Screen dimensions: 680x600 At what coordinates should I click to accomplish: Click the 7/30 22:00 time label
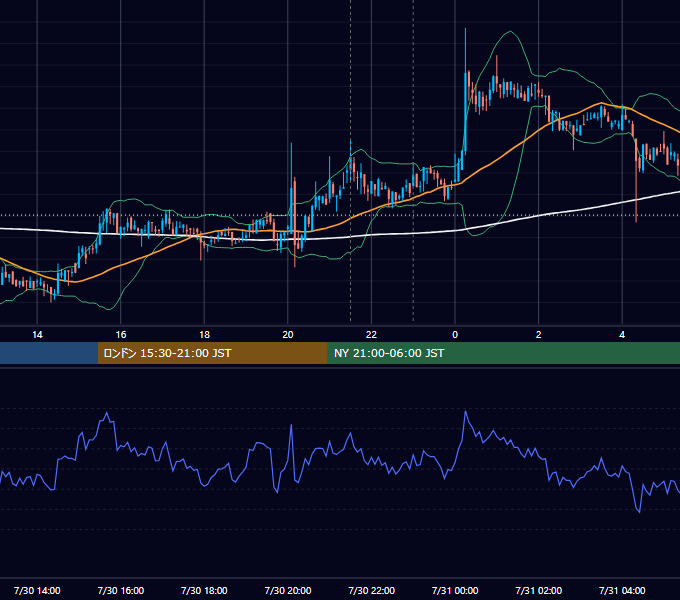[x=372, y=590]
